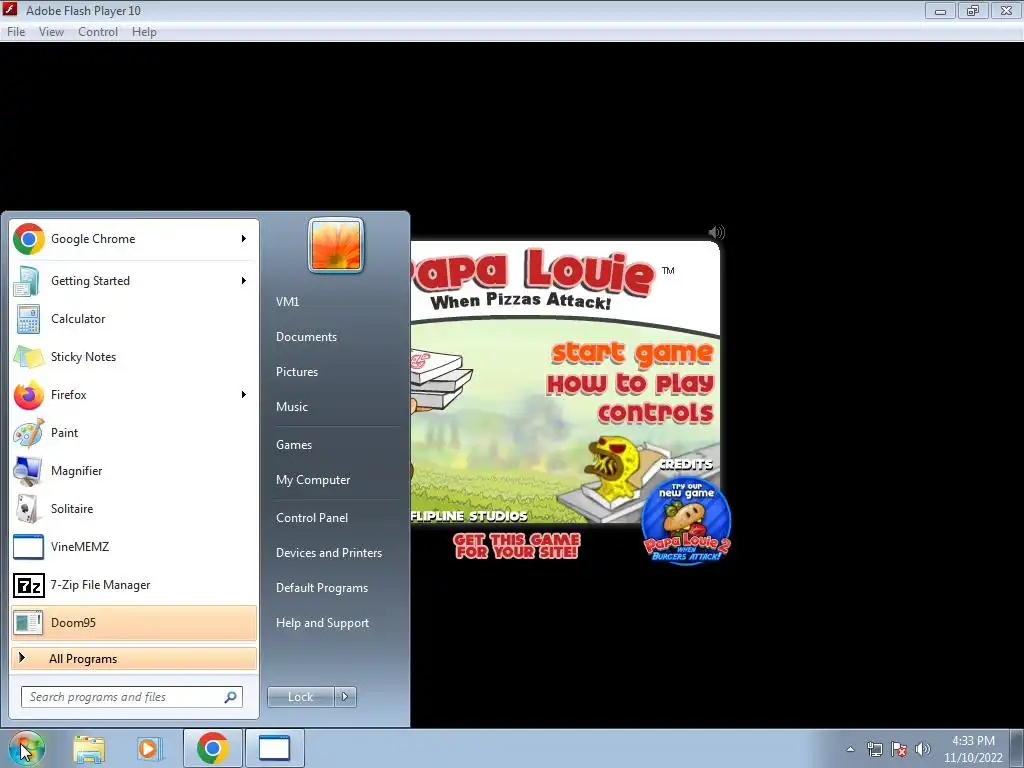Open the File menu
This screenshot has height=768, width=1024.
tap(16, 32)
